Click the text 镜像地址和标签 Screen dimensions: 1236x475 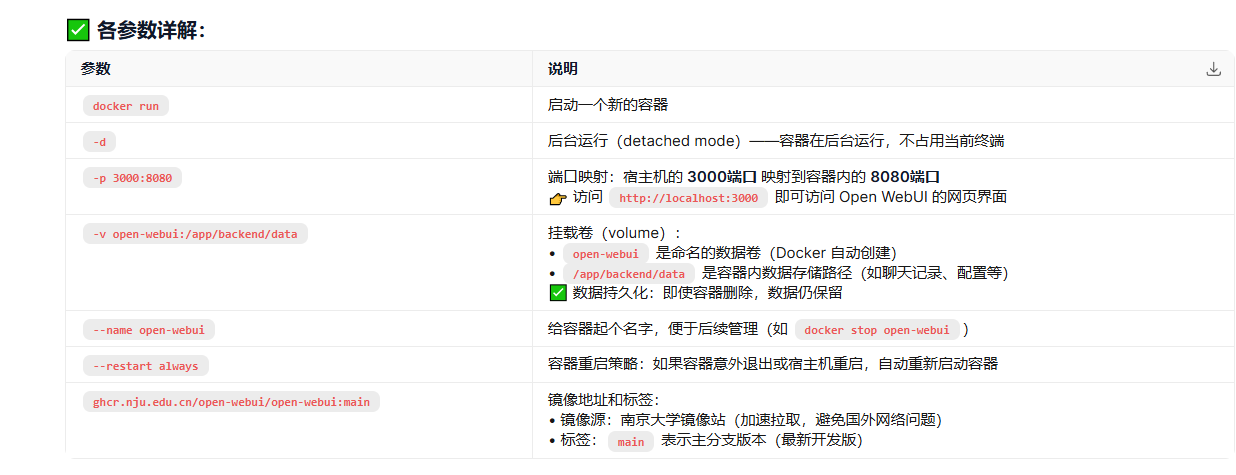[x=604, y=400]
